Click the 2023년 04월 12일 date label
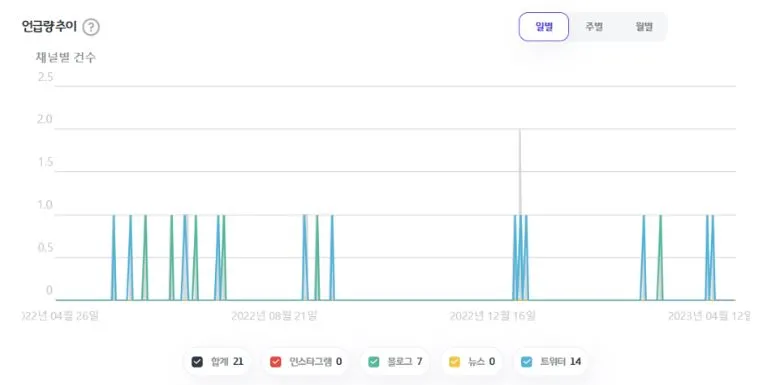Viewport: 769px width, 385px height. 709,315
